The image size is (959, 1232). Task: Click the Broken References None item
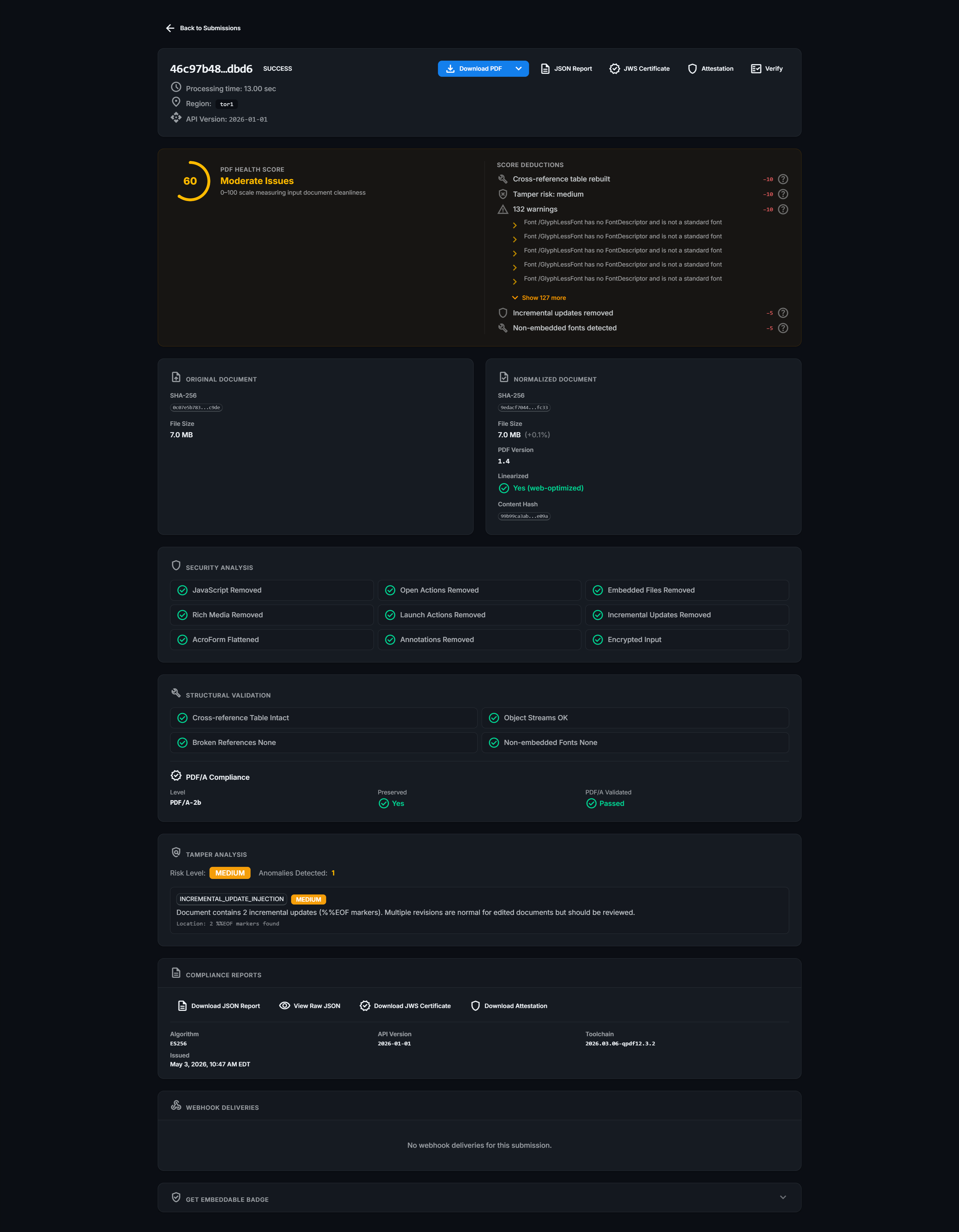point(324,743)
